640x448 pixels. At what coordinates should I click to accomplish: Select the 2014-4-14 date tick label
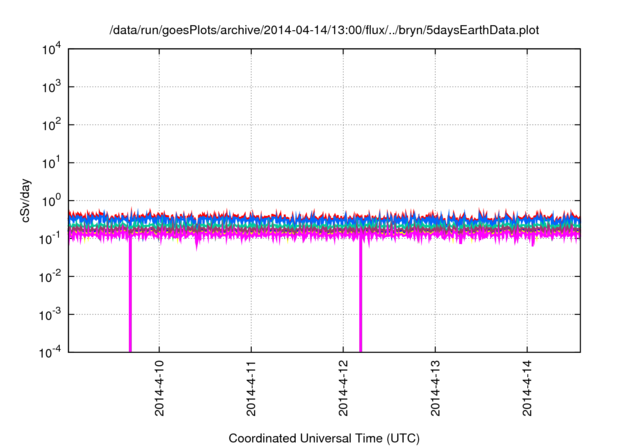[x=527, y=388]
